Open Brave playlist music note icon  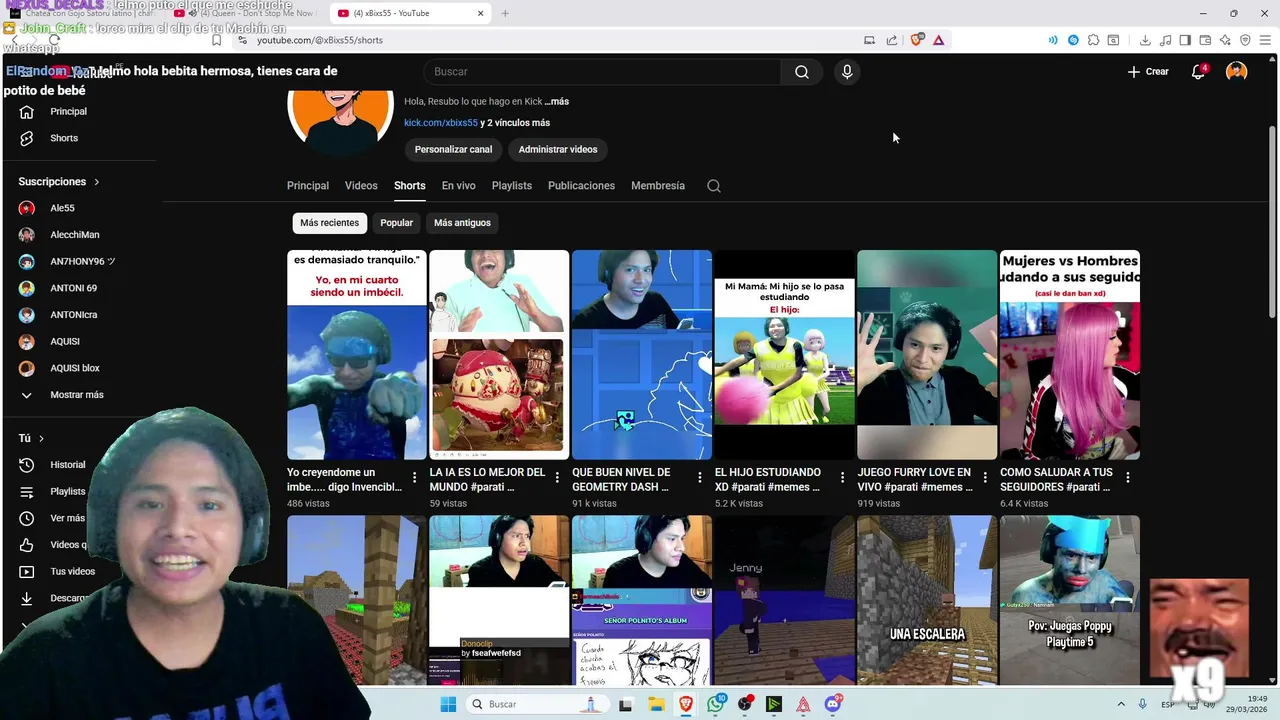(1166, 40)
